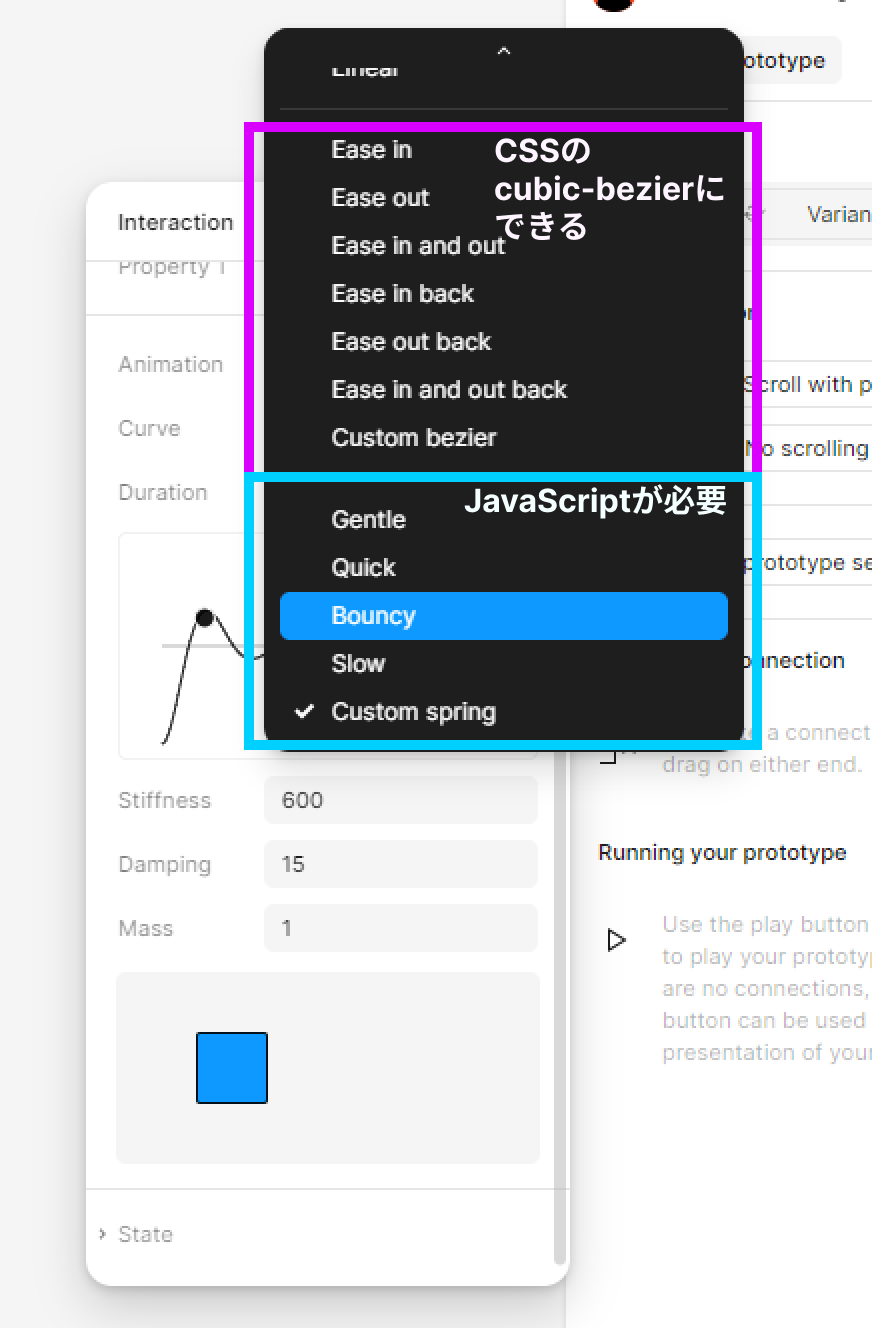Select the Slow spring preset
872x1328 pixels.
(358, 664)
